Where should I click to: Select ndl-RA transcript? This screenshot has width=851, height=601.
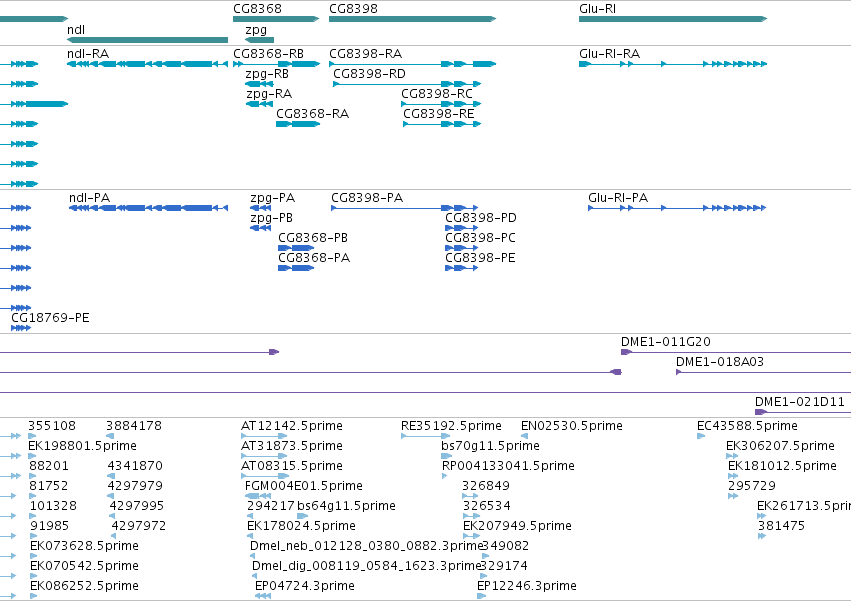click(x=148, y=64)
